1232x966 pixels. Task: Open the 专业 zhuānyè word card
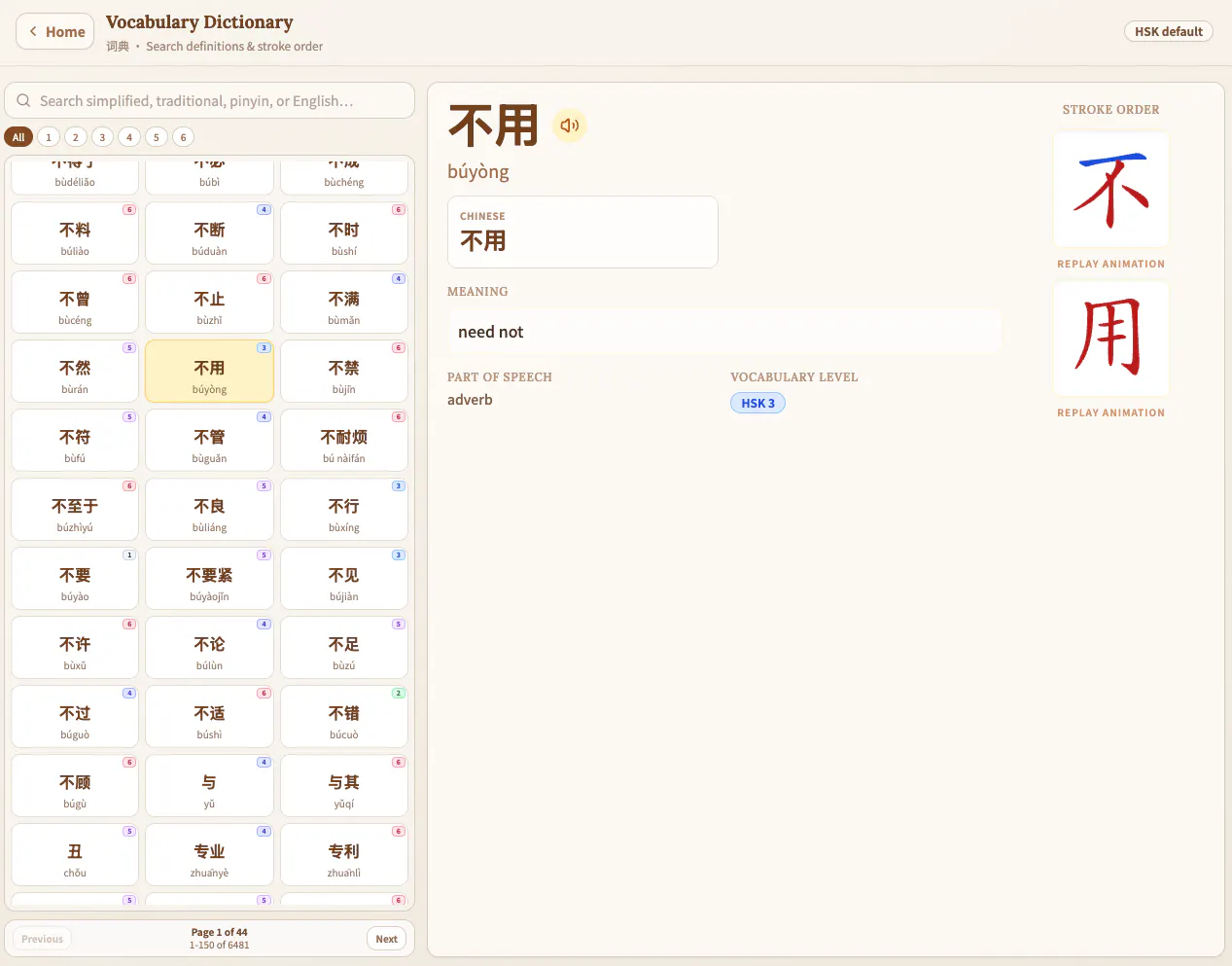pyautogui.click(x=209, y=855)
